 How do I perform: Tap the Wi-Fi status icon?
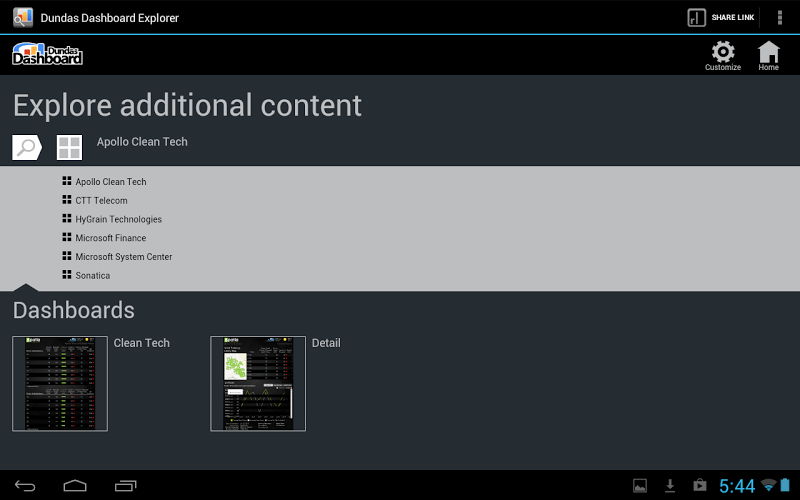click(768, 485)
